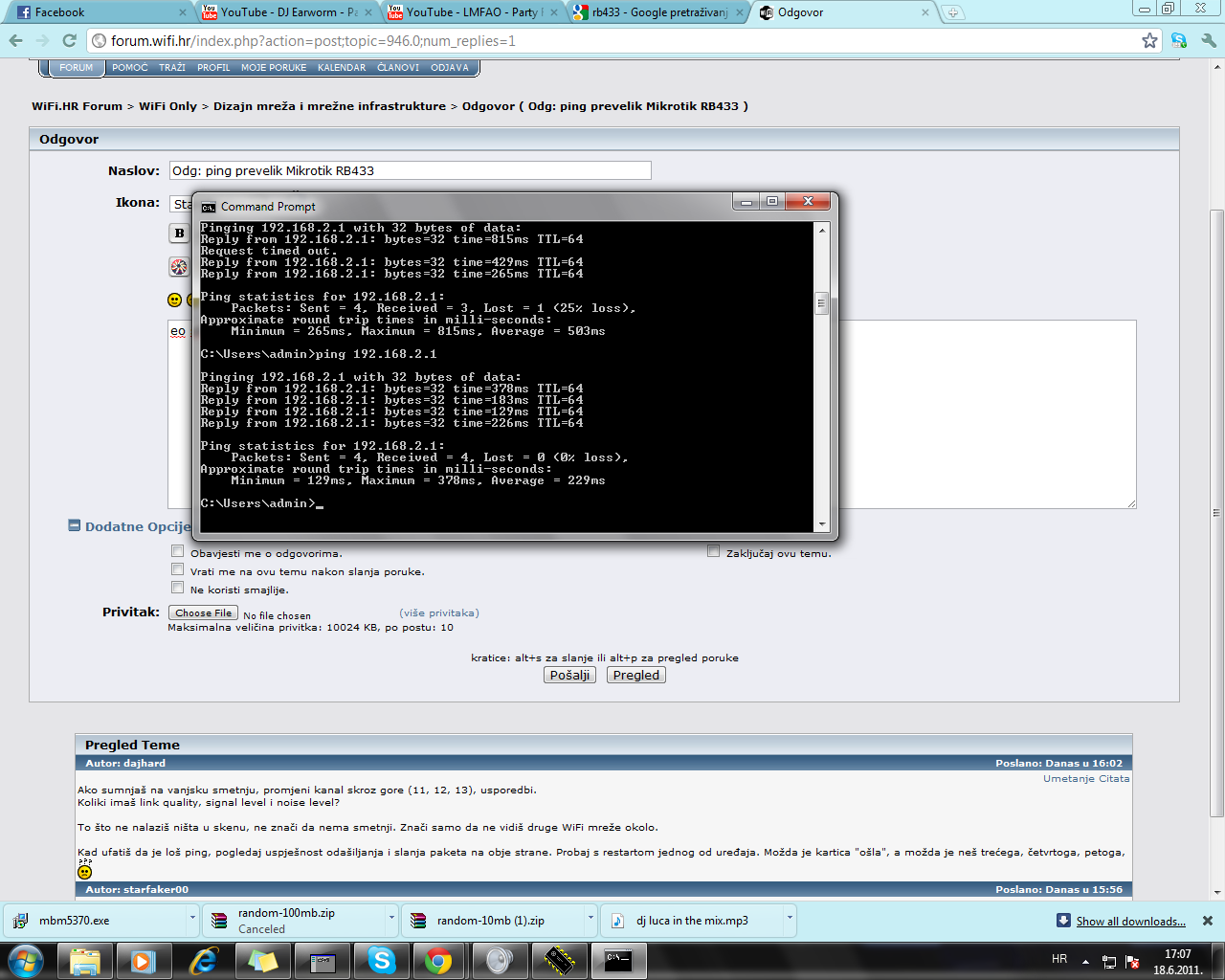
Task: Open the random-100mb.zip download dropdown arrow
Action: 391,918
